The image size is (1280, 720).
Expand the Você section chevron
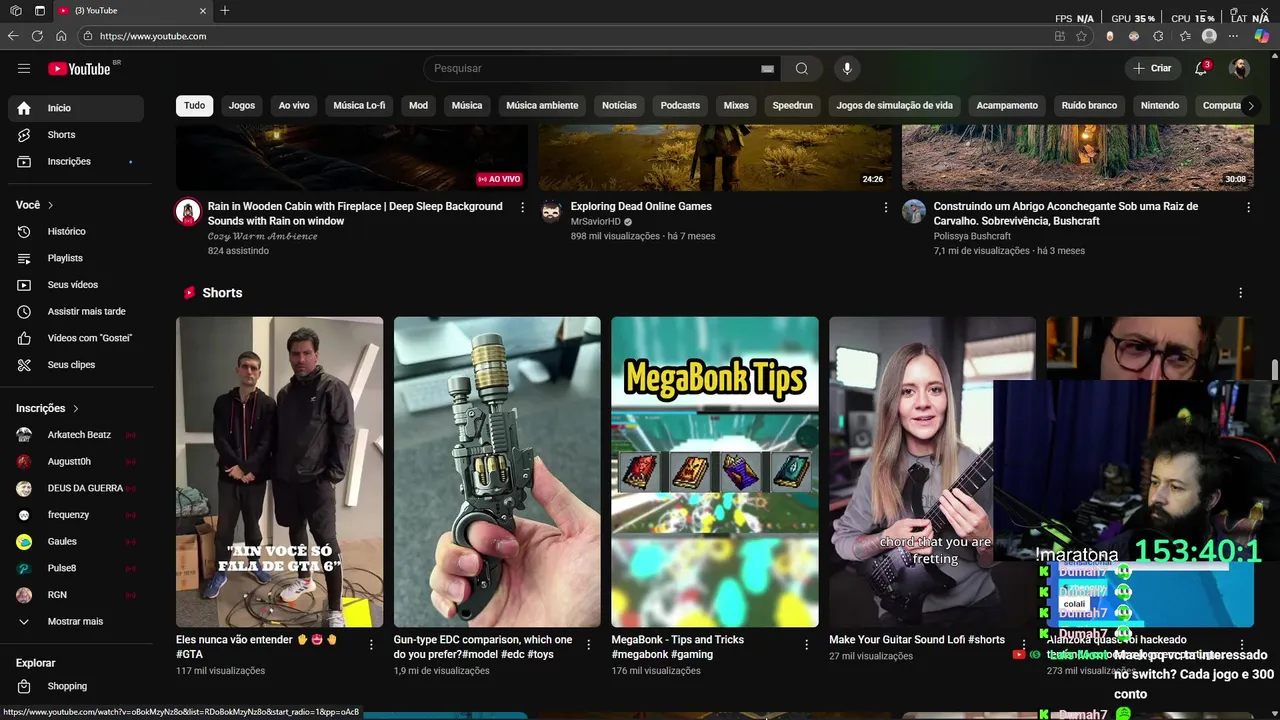coord(51,205)
